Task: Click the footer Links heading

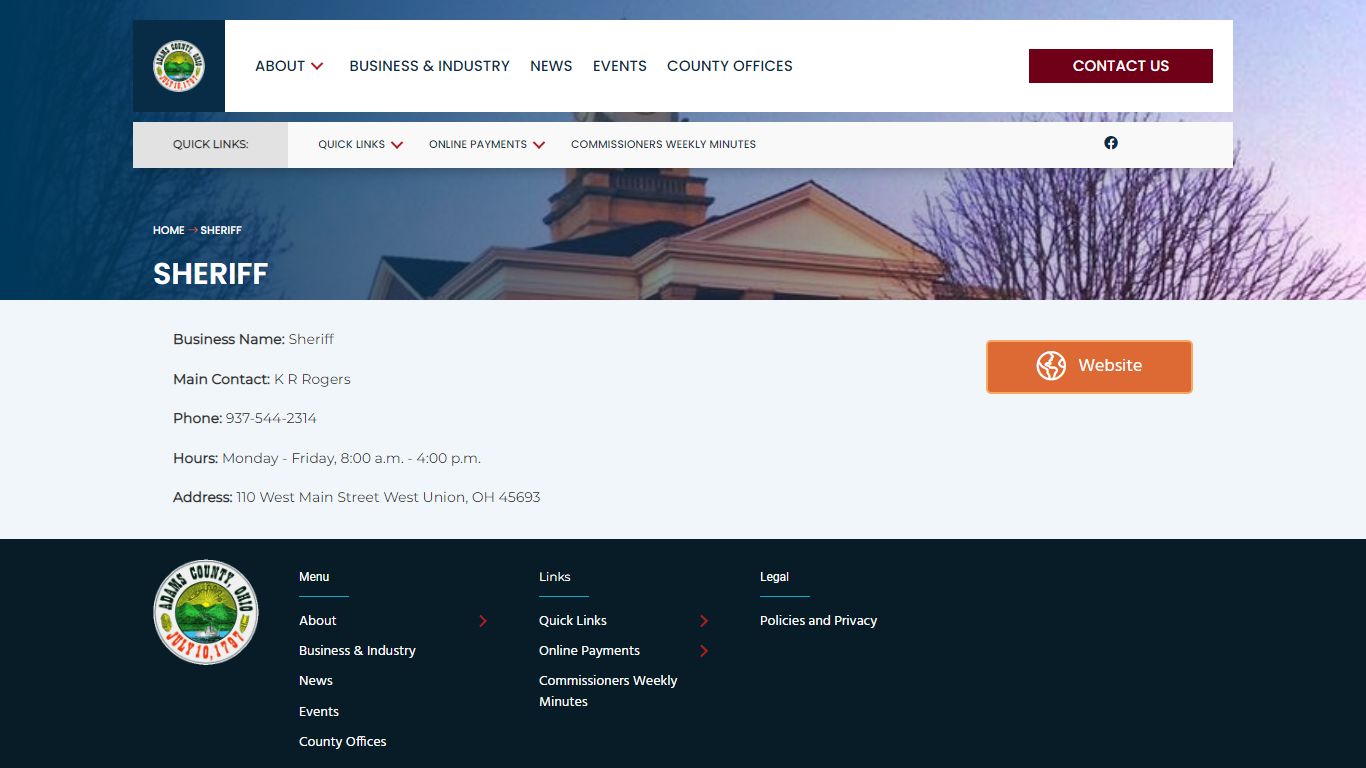Action: click(x=555, y=577)
